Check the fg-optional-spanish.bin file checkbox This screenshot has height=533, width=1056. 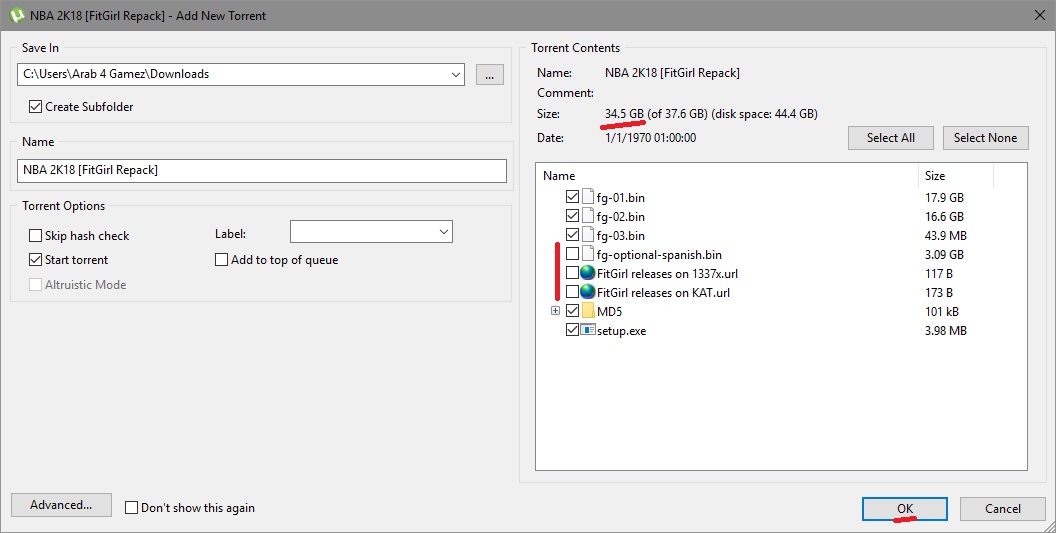pos(572,255)
